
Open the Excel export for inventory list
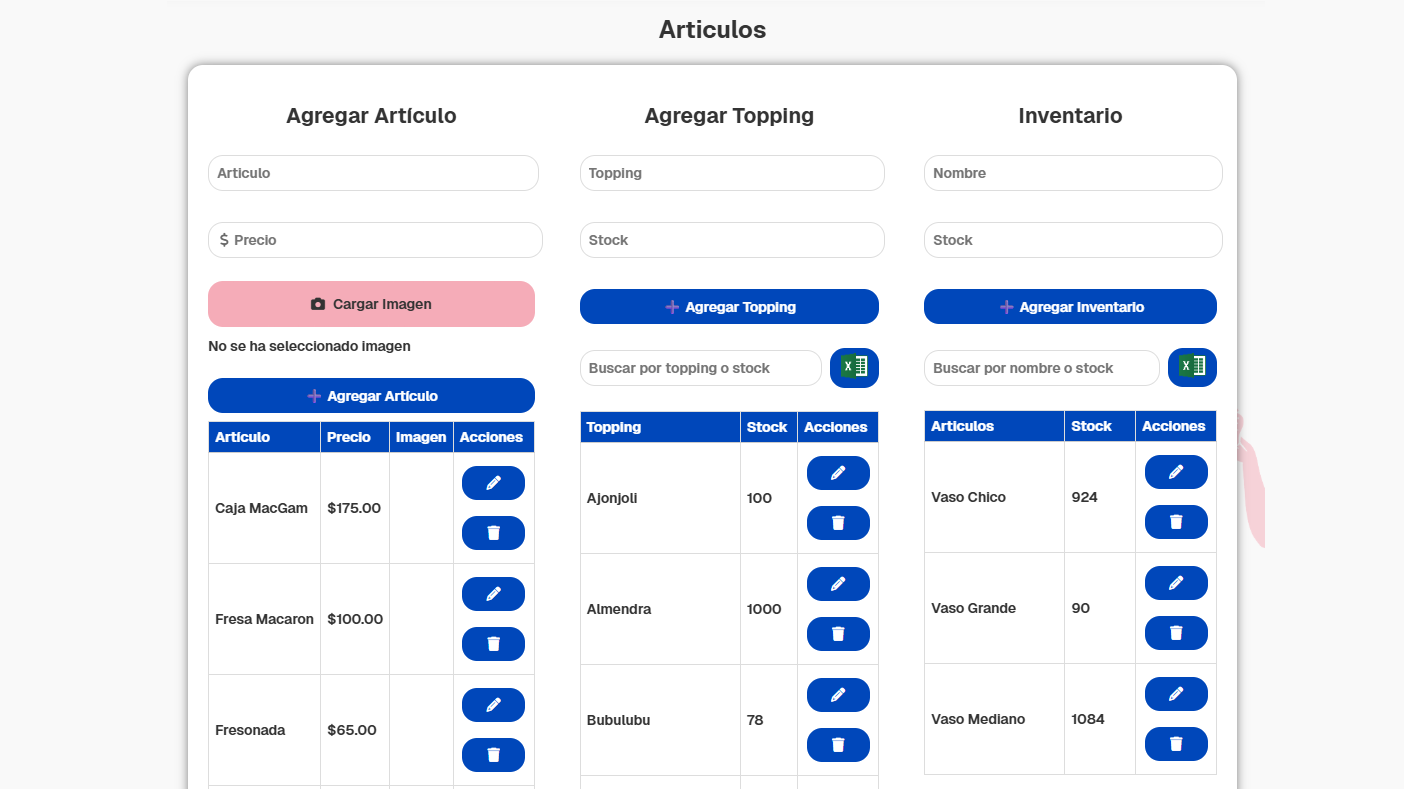(1192, 367)
